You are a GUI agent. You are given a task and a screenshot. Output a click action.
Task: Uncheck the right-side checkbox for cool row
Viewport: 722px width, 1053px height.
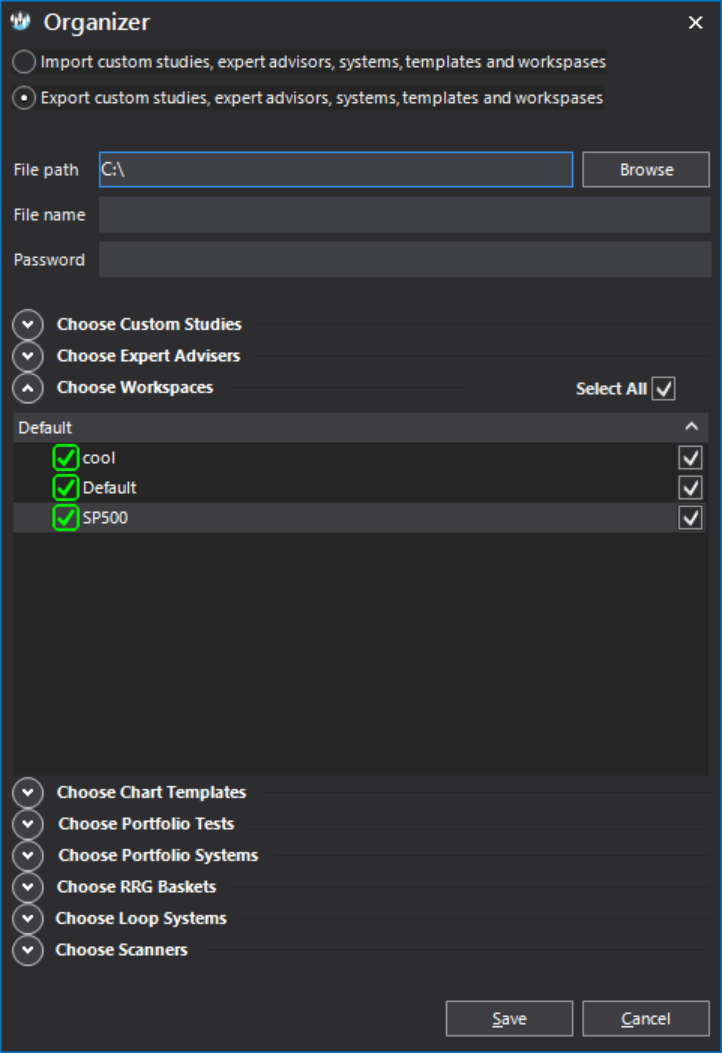click(690, 458)
